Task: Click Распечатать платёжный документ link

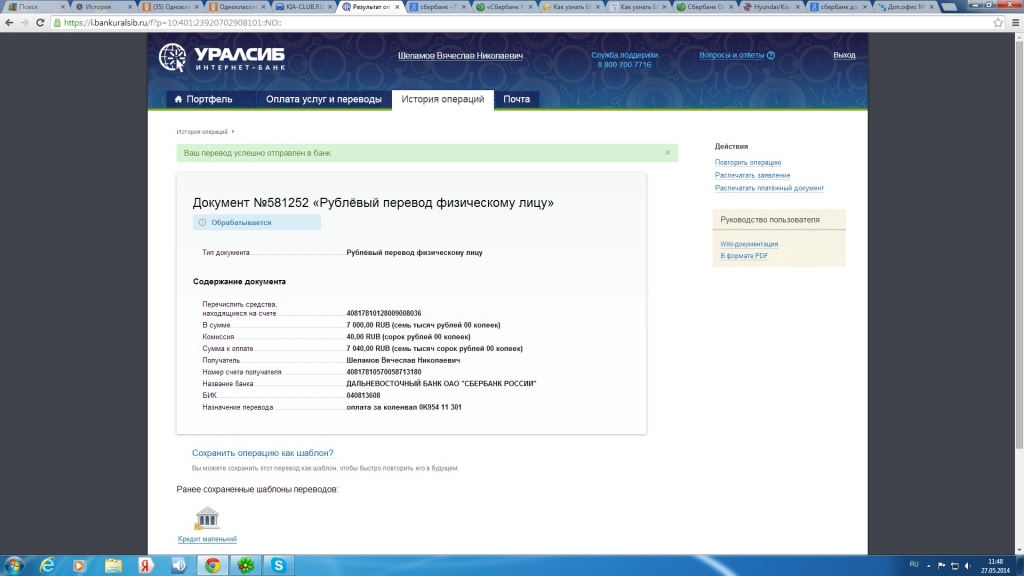Action: click(769, 188)
